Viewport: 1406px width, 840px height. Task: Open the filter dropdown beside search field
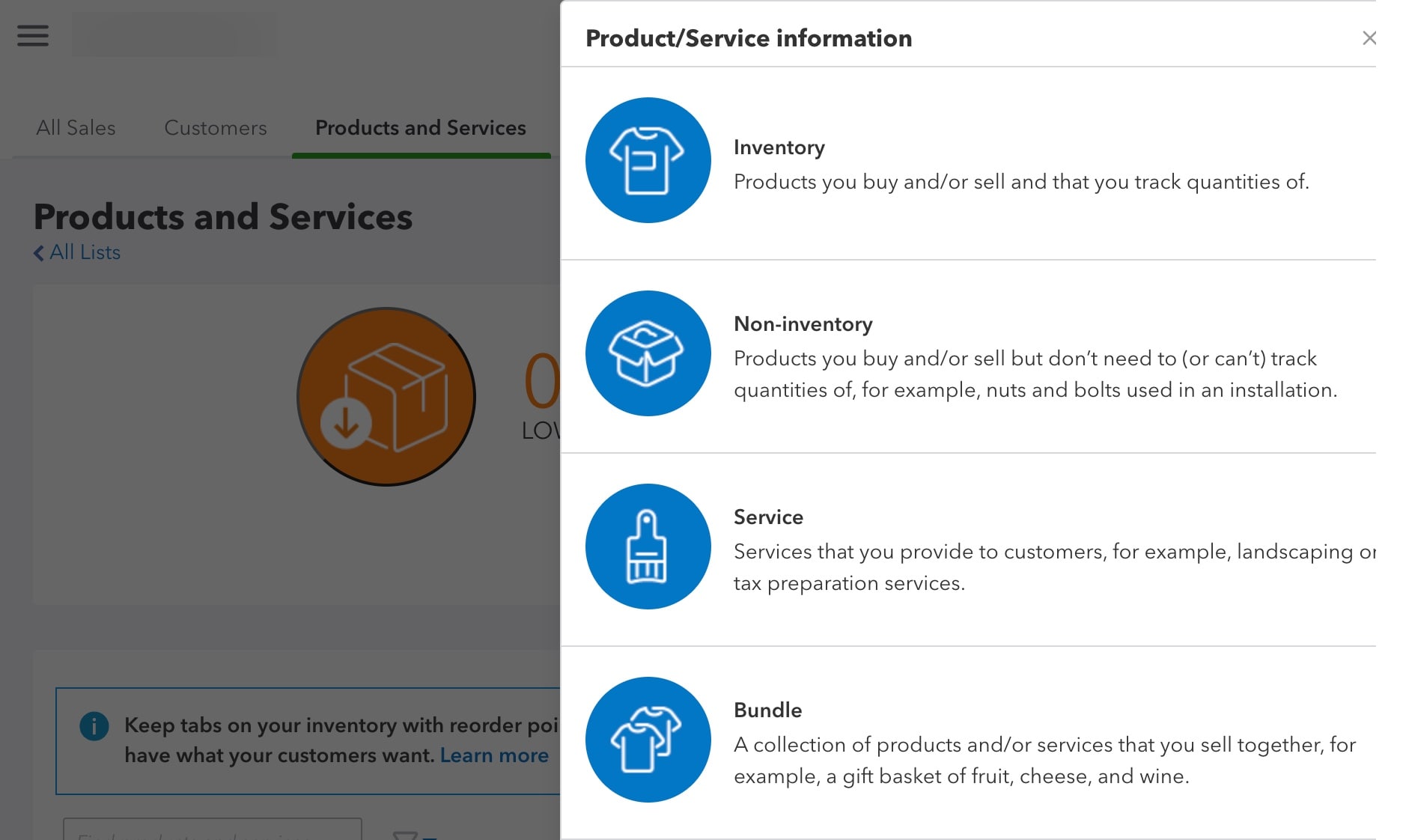pos(415,834)
